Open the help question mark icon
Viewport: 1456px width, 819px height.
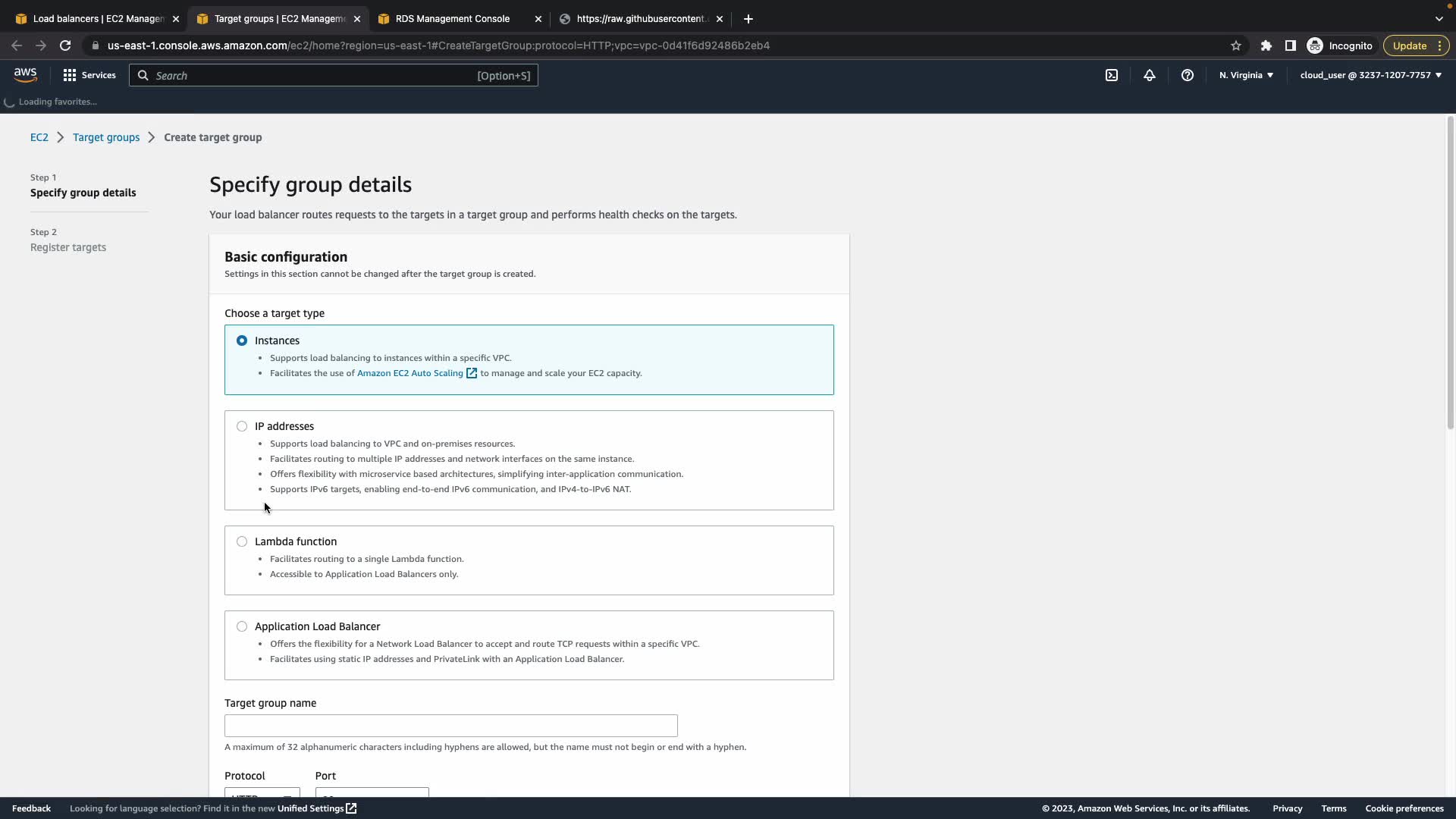click(1188, 75)
